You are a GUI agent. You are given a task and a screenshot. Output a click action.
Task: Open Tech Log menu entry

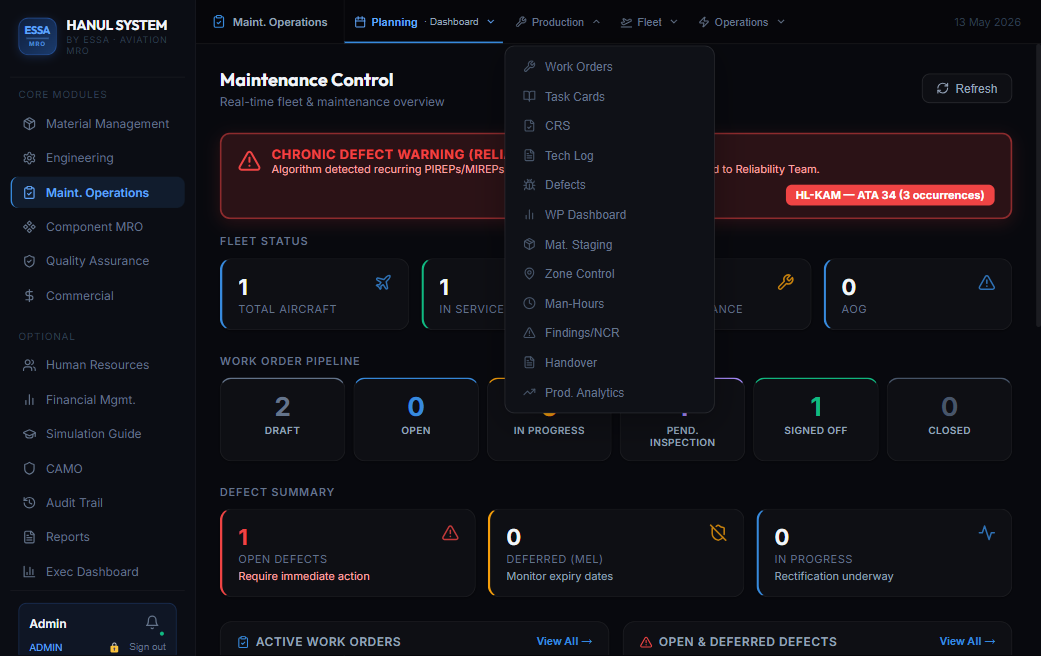pos(609,155)
